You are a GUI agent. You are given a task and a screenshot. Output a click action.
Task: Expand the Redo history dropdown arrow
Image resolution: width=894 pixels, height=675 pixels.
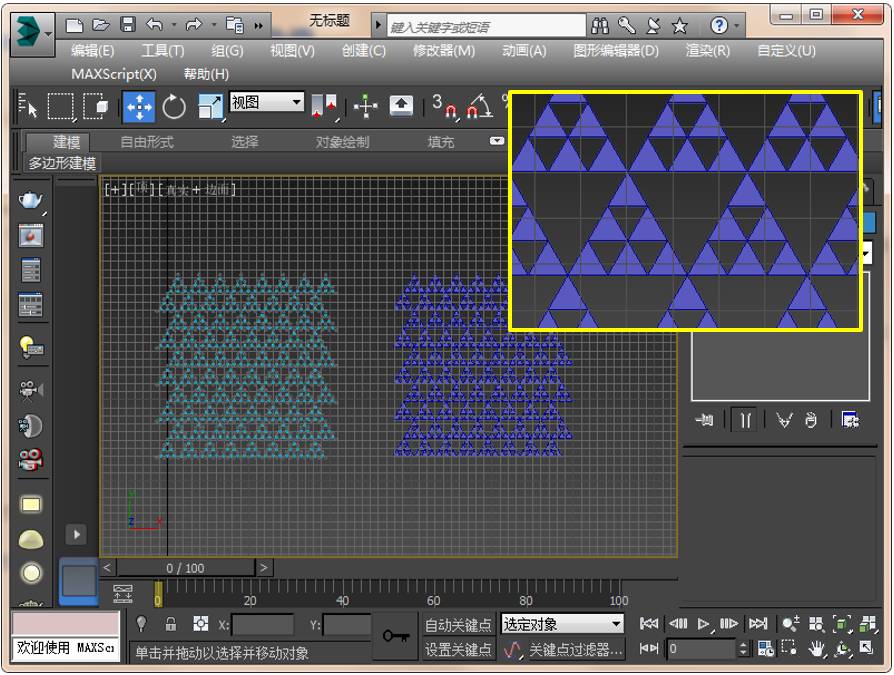coord(213,25)
